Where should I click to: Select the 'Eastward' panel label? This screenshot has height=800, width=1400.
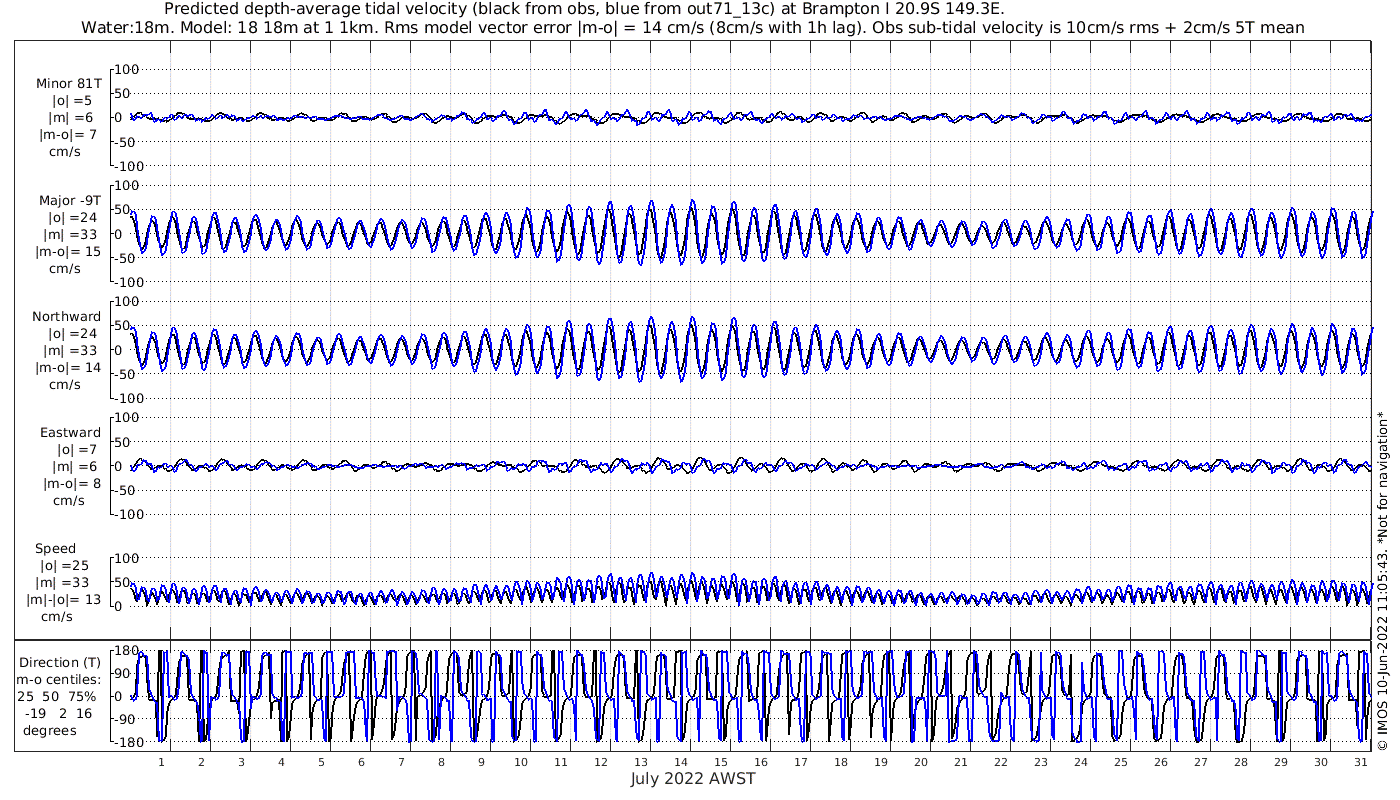(70, 433)
